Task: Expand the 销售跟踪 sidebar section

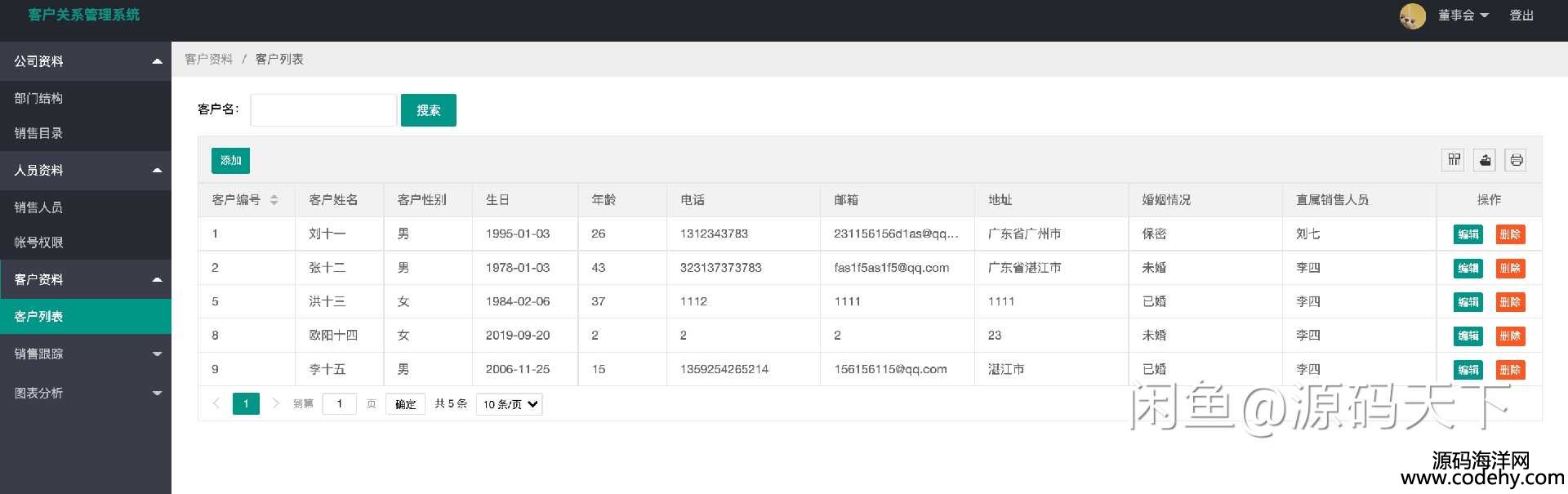Action: click(86, 354)
